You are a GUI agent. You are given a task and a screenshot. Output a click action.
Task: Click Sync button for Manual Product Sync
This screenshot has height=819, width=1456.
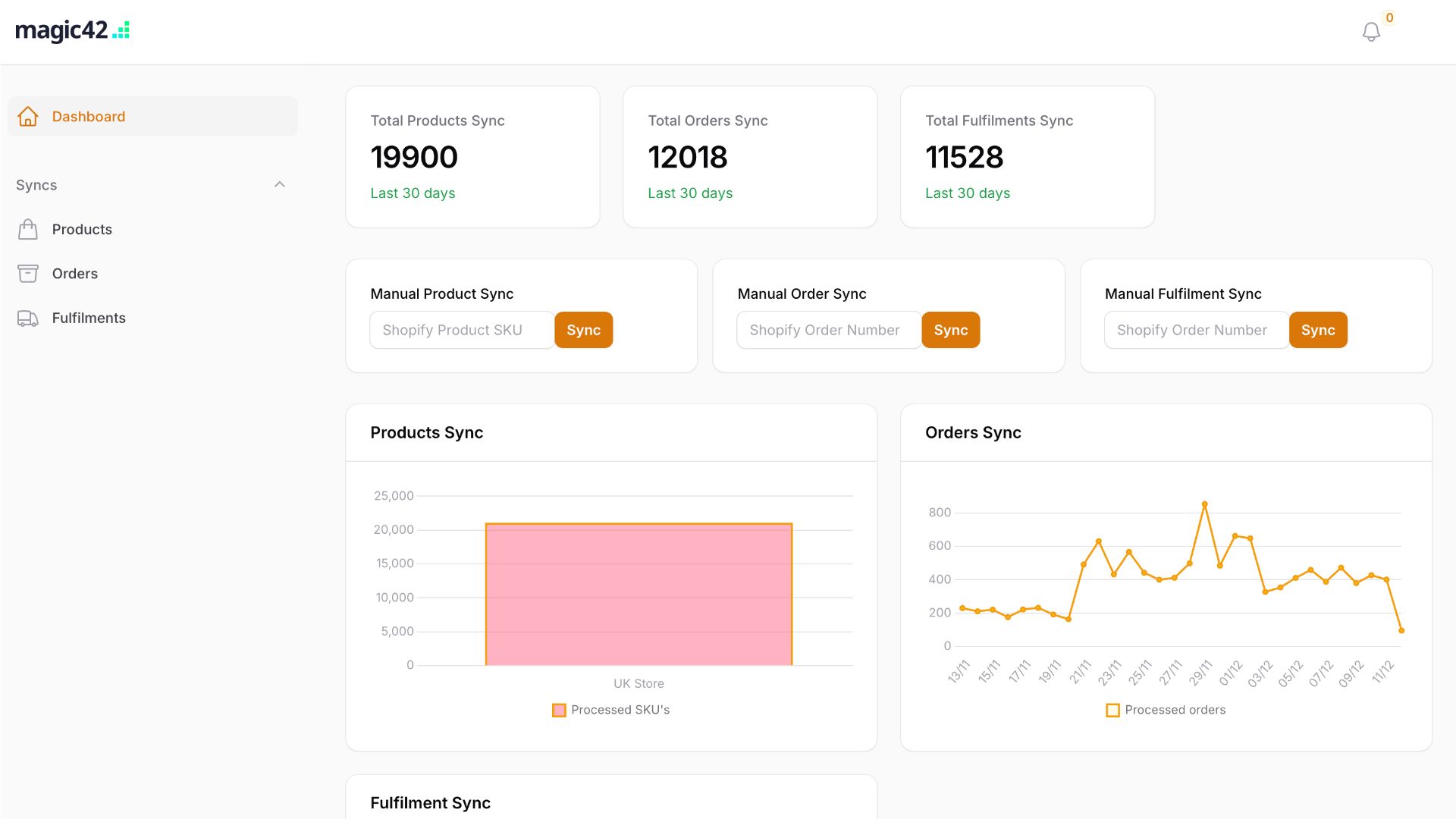click(x=583, y=329)
